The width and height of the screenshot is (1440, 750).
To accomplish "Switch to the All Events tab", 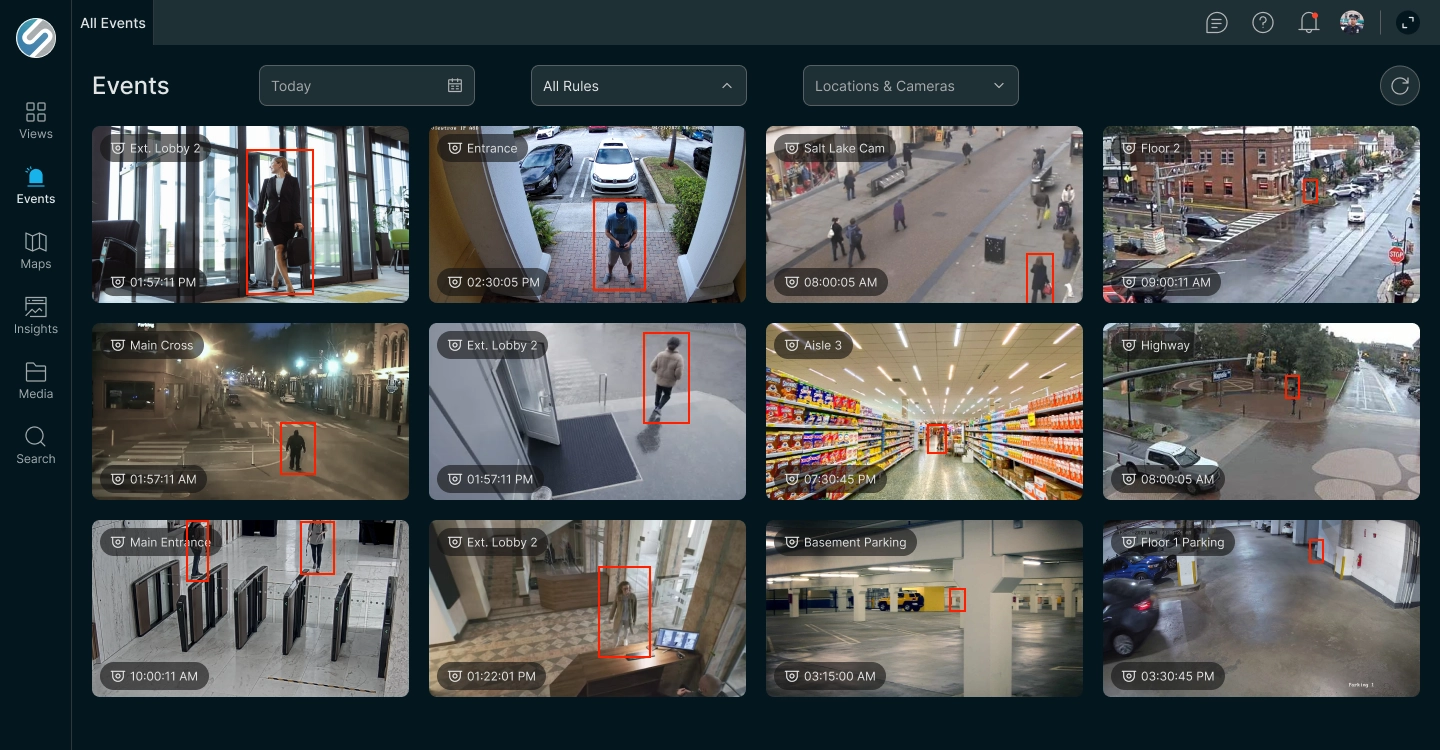I will [x=113, y=23].
